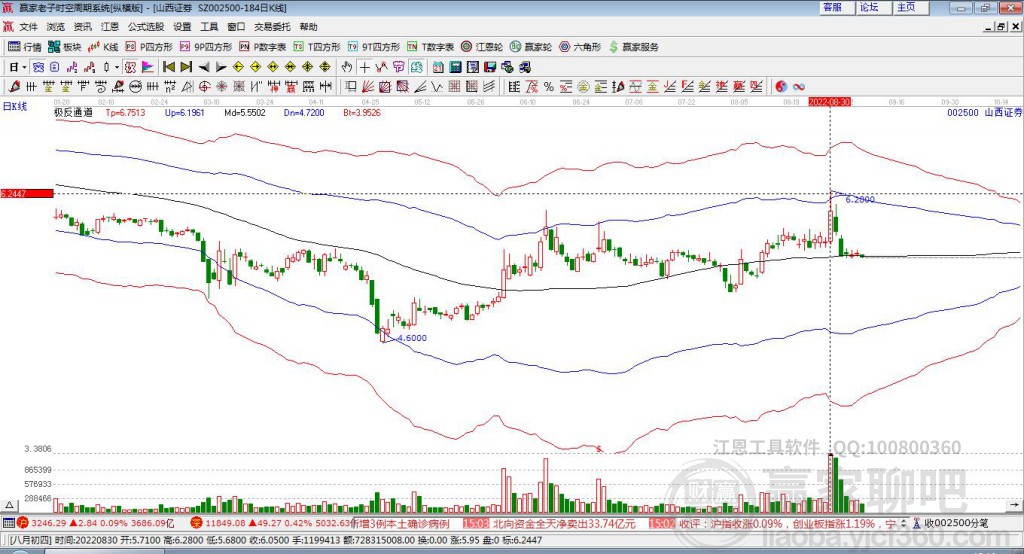Viewport: 1024px width, 554px height.
Task: Click the infinity symbol tool icon
Action: (800, 86)
